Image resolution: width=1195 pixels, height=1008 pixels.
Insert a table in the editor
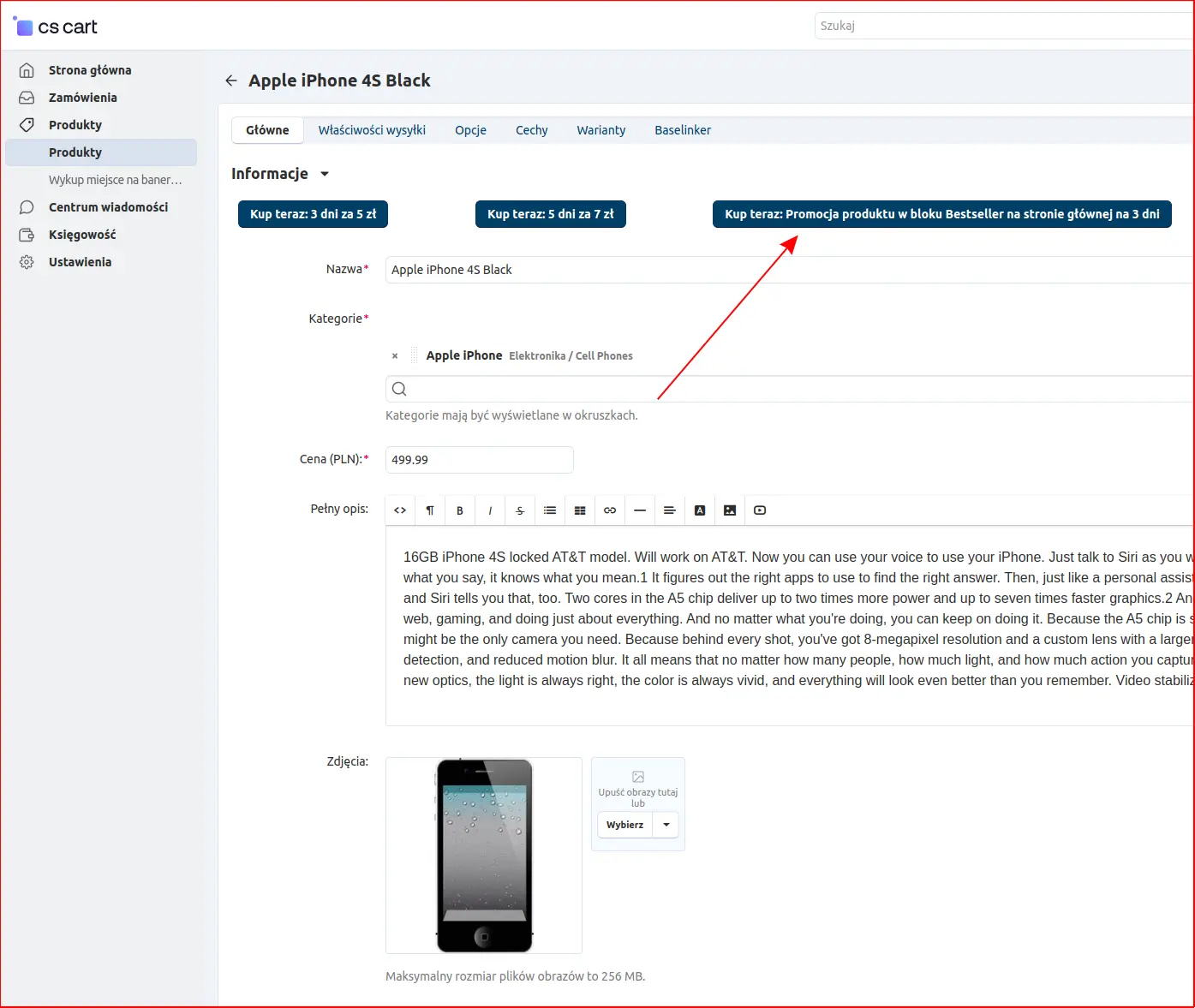tap(580, 510)
